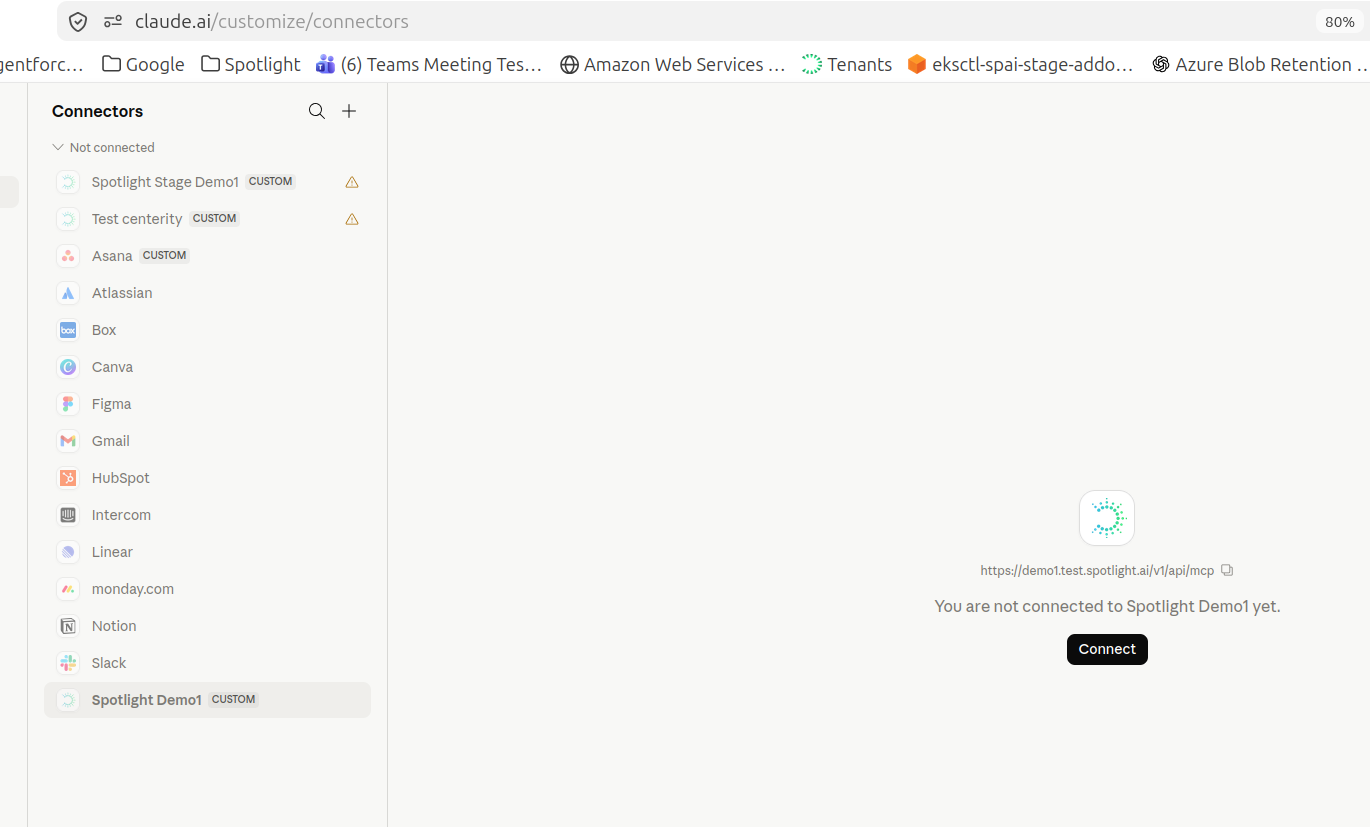Screen dimensions: 1370x827
Task: Click the Canva logo icon
Action: pyautogui.click(x=68, y=367)
